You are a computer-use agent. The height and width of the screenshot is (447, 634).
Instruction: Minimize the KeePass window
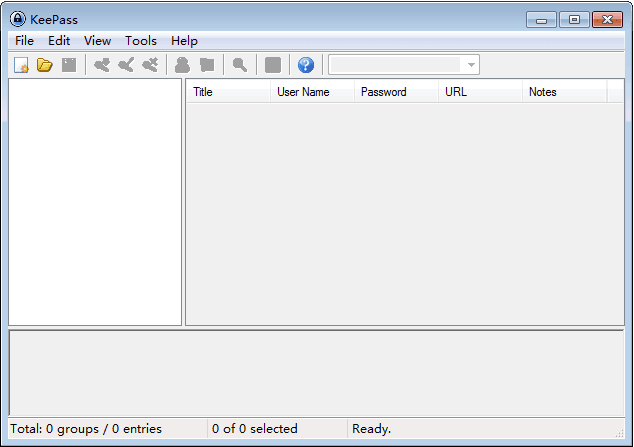point(541,19)
